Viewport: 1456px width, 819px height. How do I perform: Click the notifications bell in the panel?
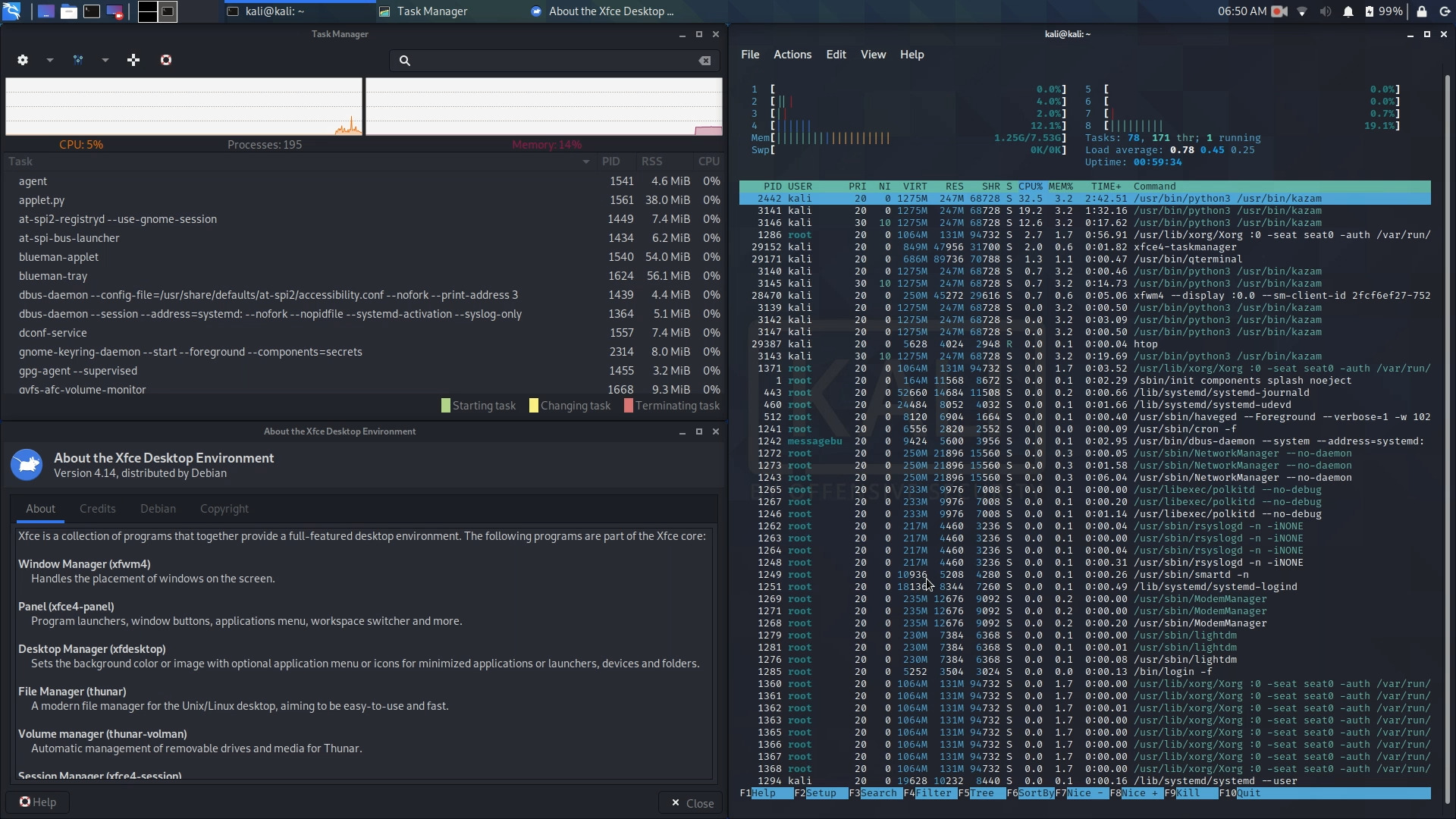(x=1348, y=11)
